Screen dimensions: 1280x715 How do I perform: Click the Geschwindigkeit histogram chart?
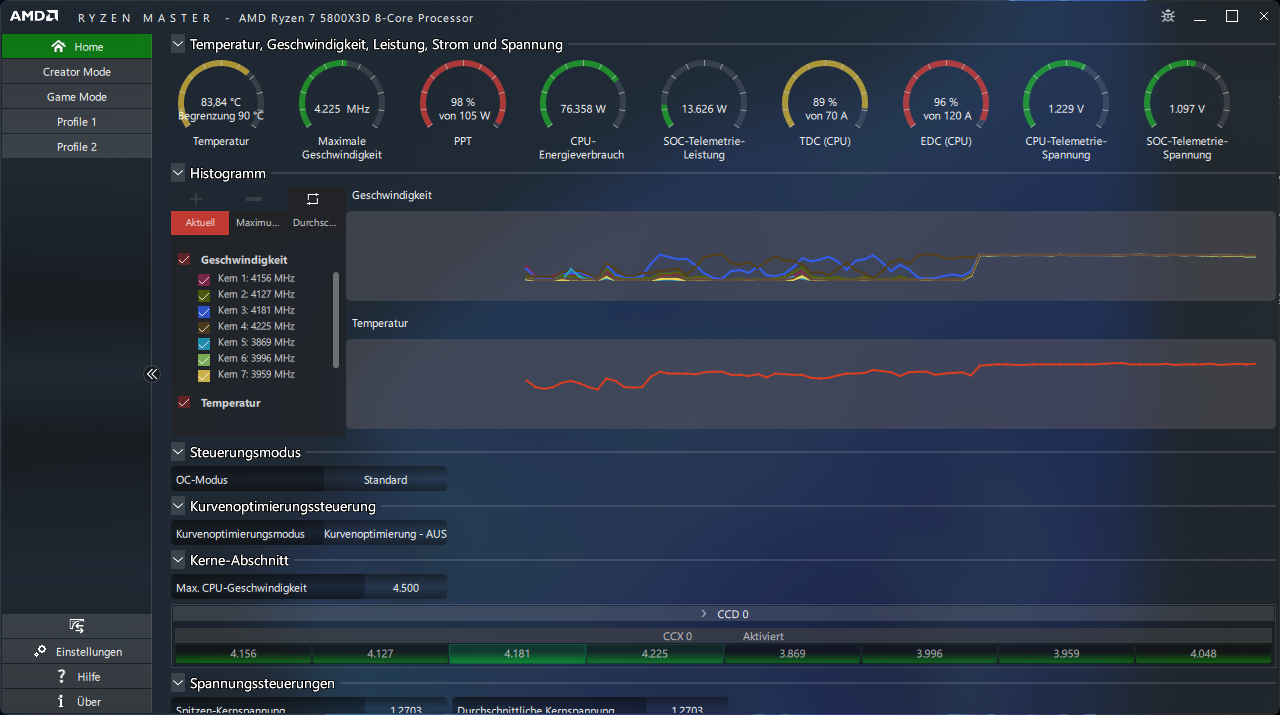click(811, 256)
